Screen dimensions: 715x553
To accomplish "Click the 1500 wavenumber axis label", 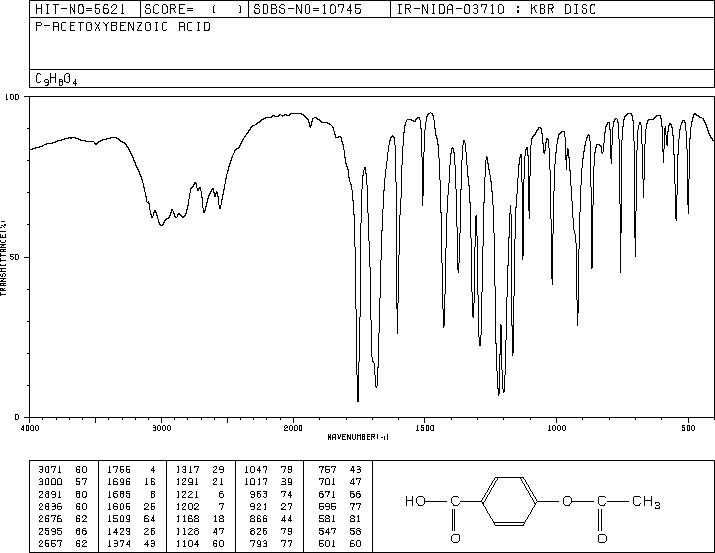I will click(425, 428).
